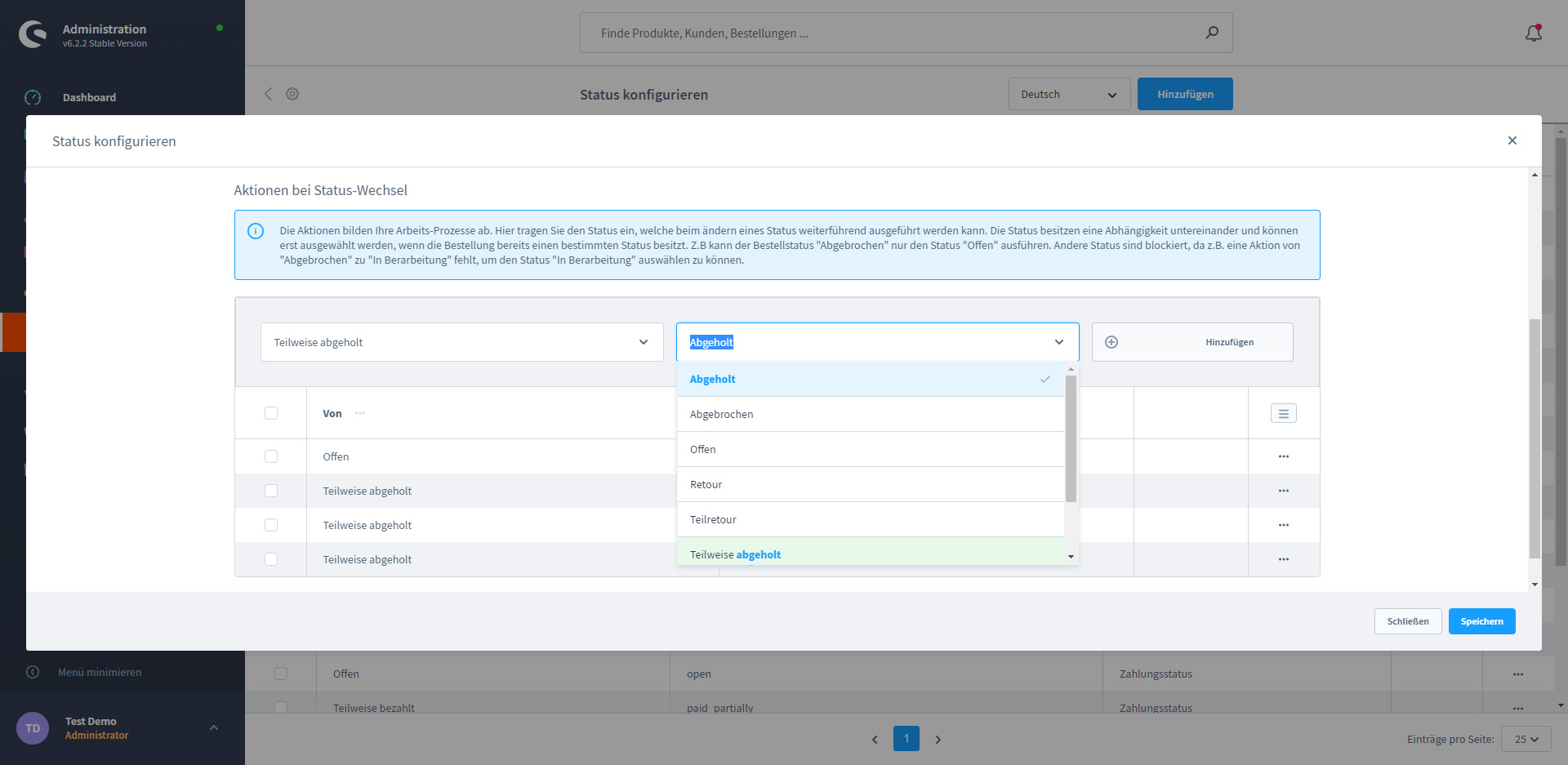Open the Dashboard gauge icon

click(x=33, y=97)
